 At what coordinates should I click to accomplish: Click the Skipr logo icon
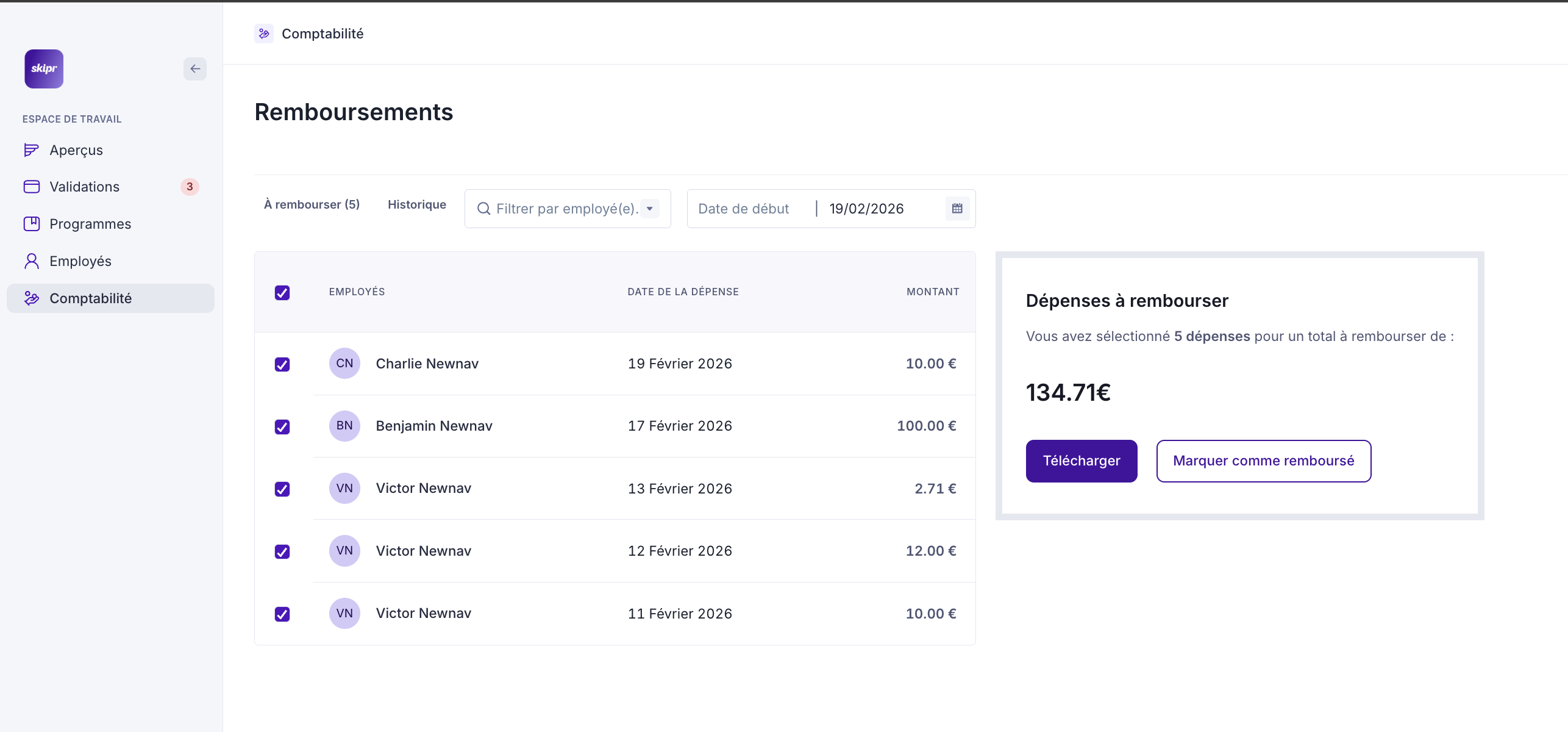44,69
